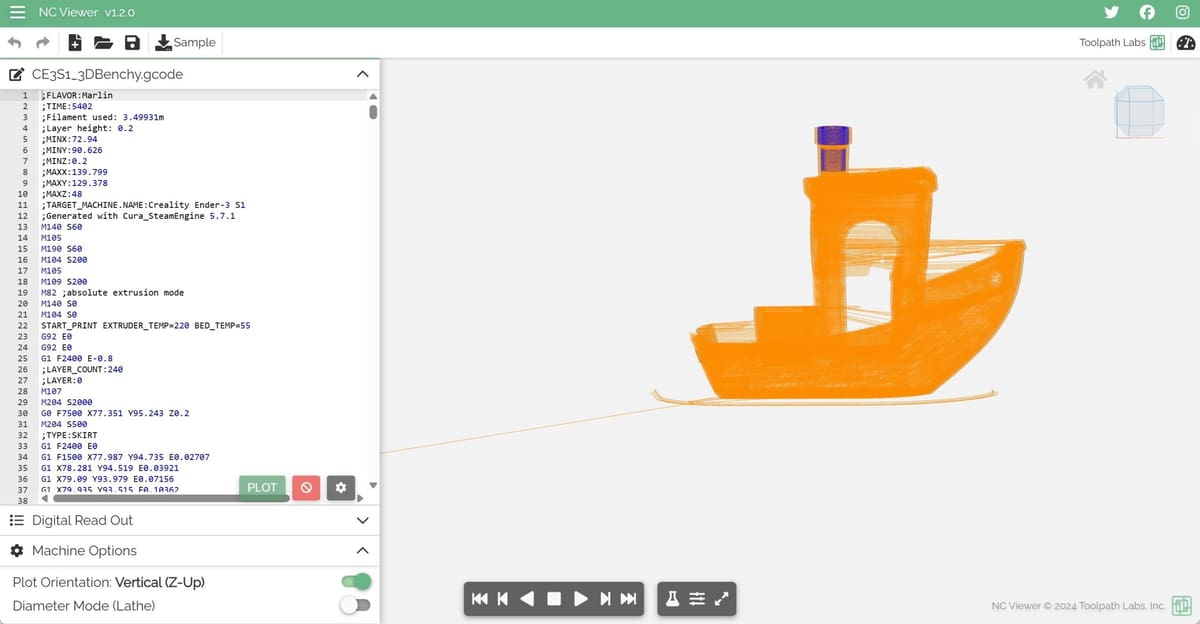The image size is (1200, 624).
Task: Click the flask lab tools icon
Action: 672,599
